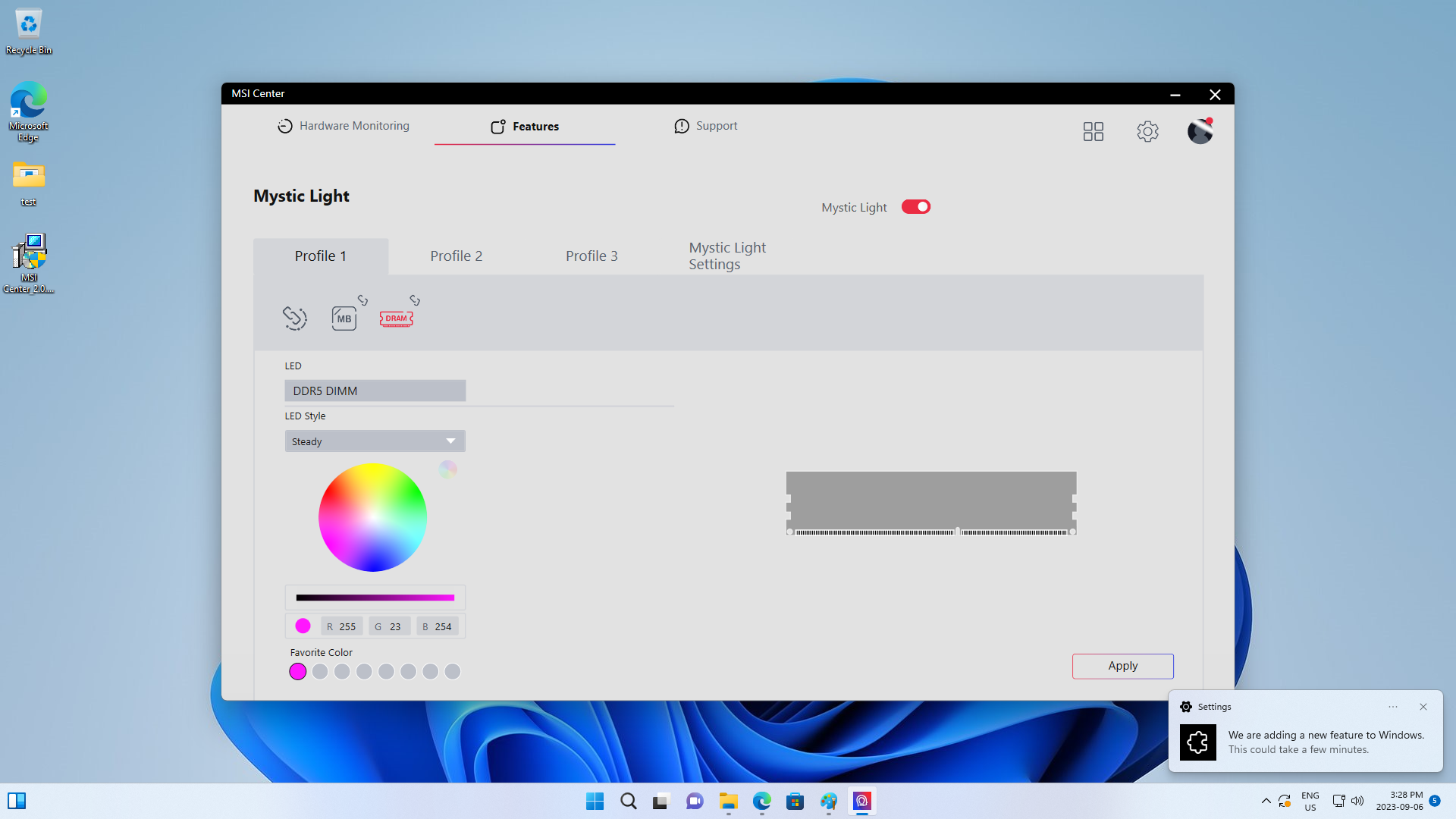Open Microsoft Store from taskbar
Screen dimensions: 1456x819
click(x=795, y=802)
